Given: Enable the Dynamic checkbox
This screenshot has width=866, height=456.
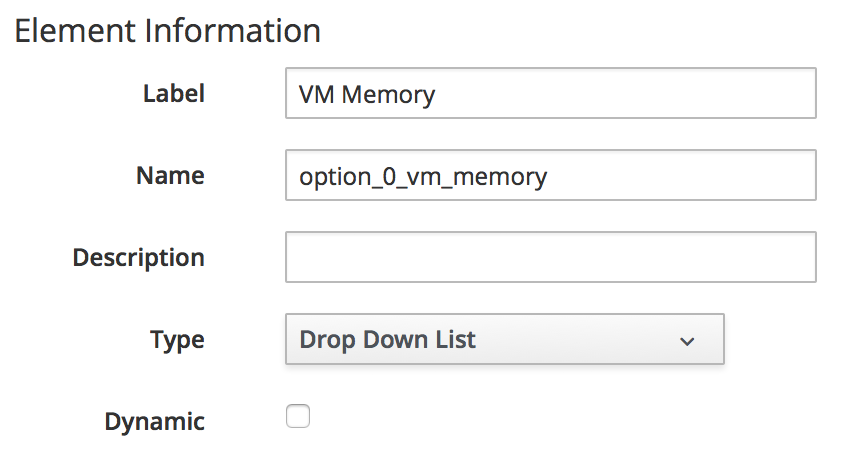Looking at the screenshot, I should (x=298, y=417).
